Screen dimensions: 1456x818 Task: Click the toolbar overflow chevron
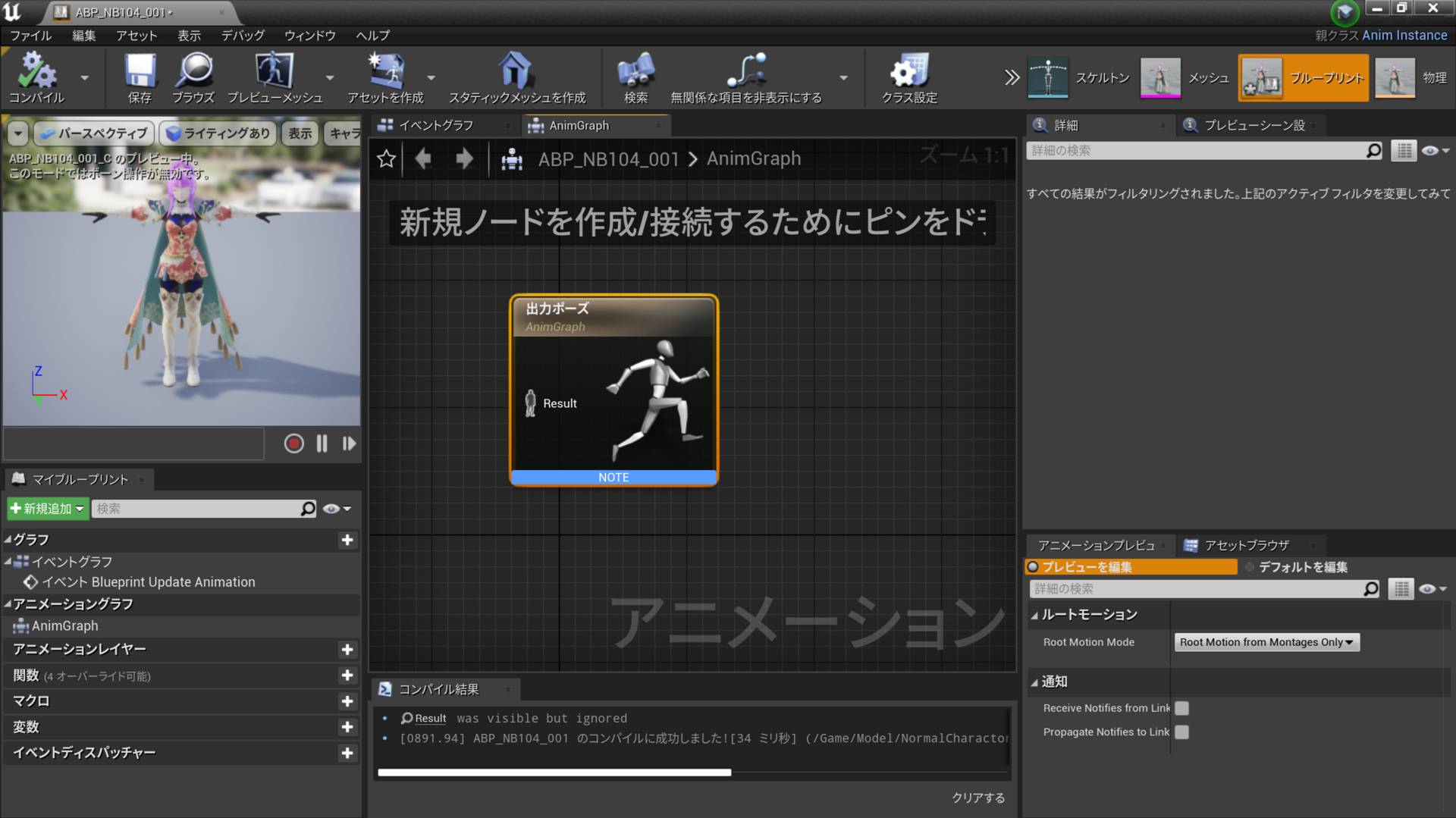coord(1012,77)
